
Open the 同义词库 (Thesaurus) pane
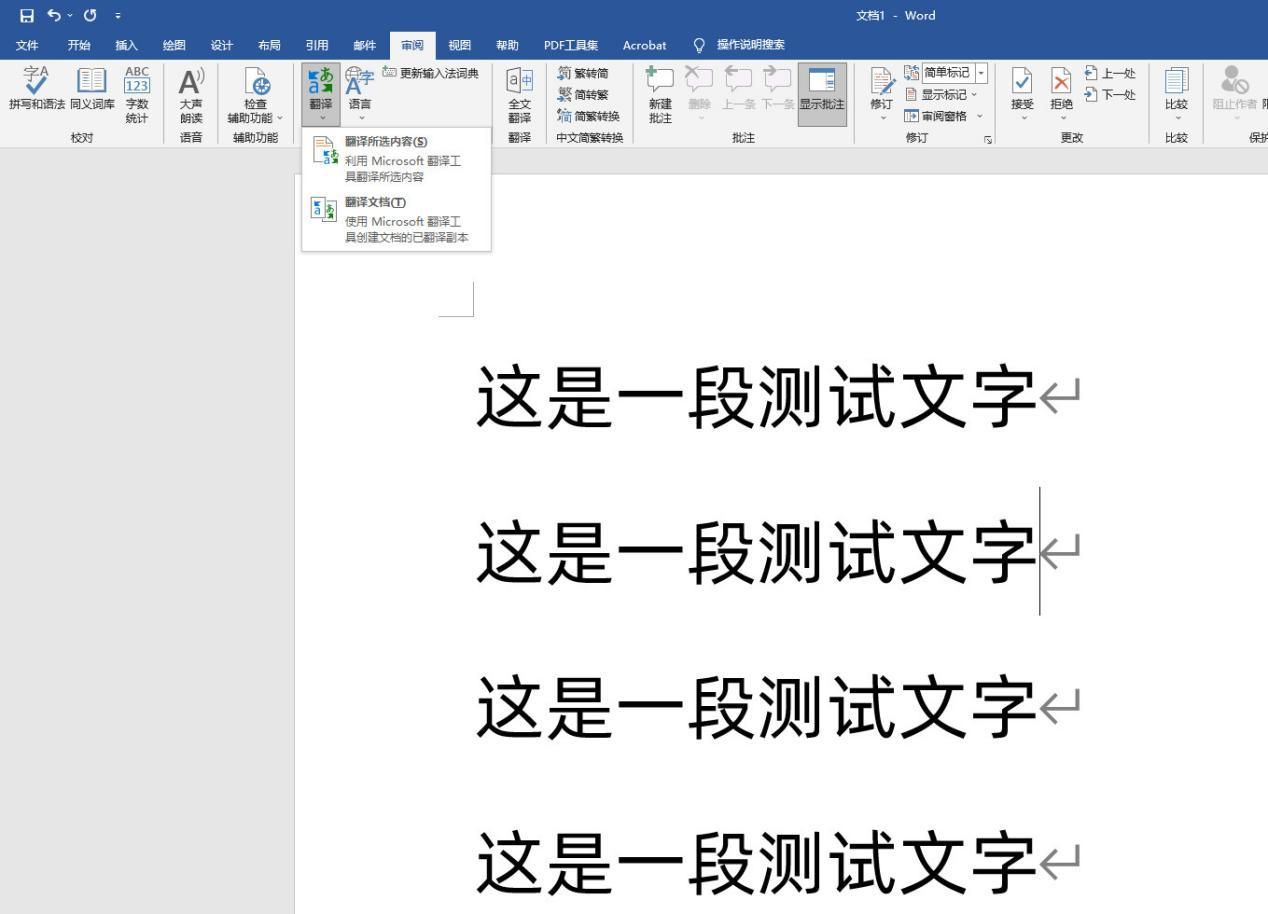click(x=91, y=90)
